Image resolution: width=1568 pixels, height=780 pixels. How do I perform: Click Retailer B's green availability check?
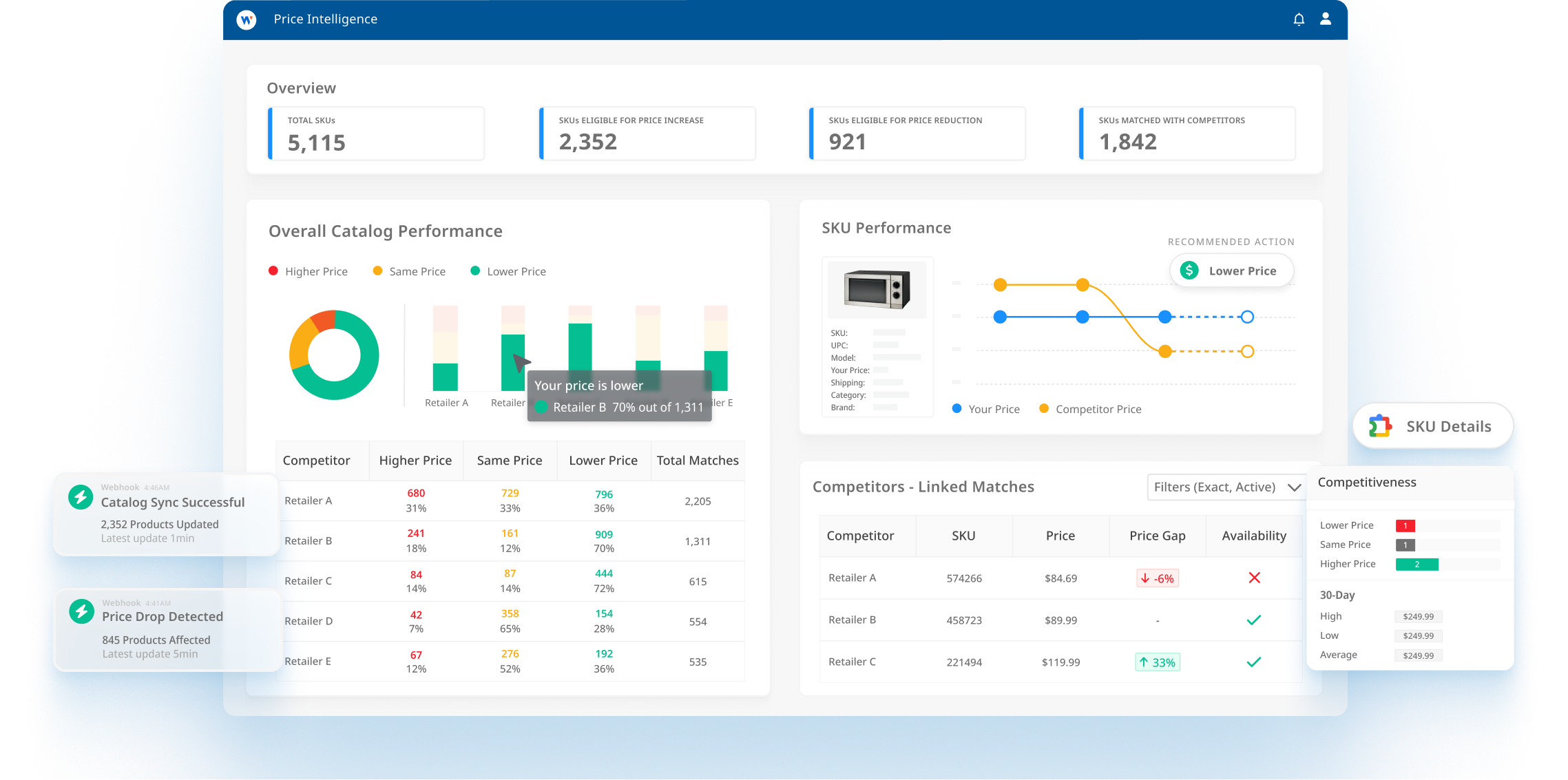click(1254, 620)
